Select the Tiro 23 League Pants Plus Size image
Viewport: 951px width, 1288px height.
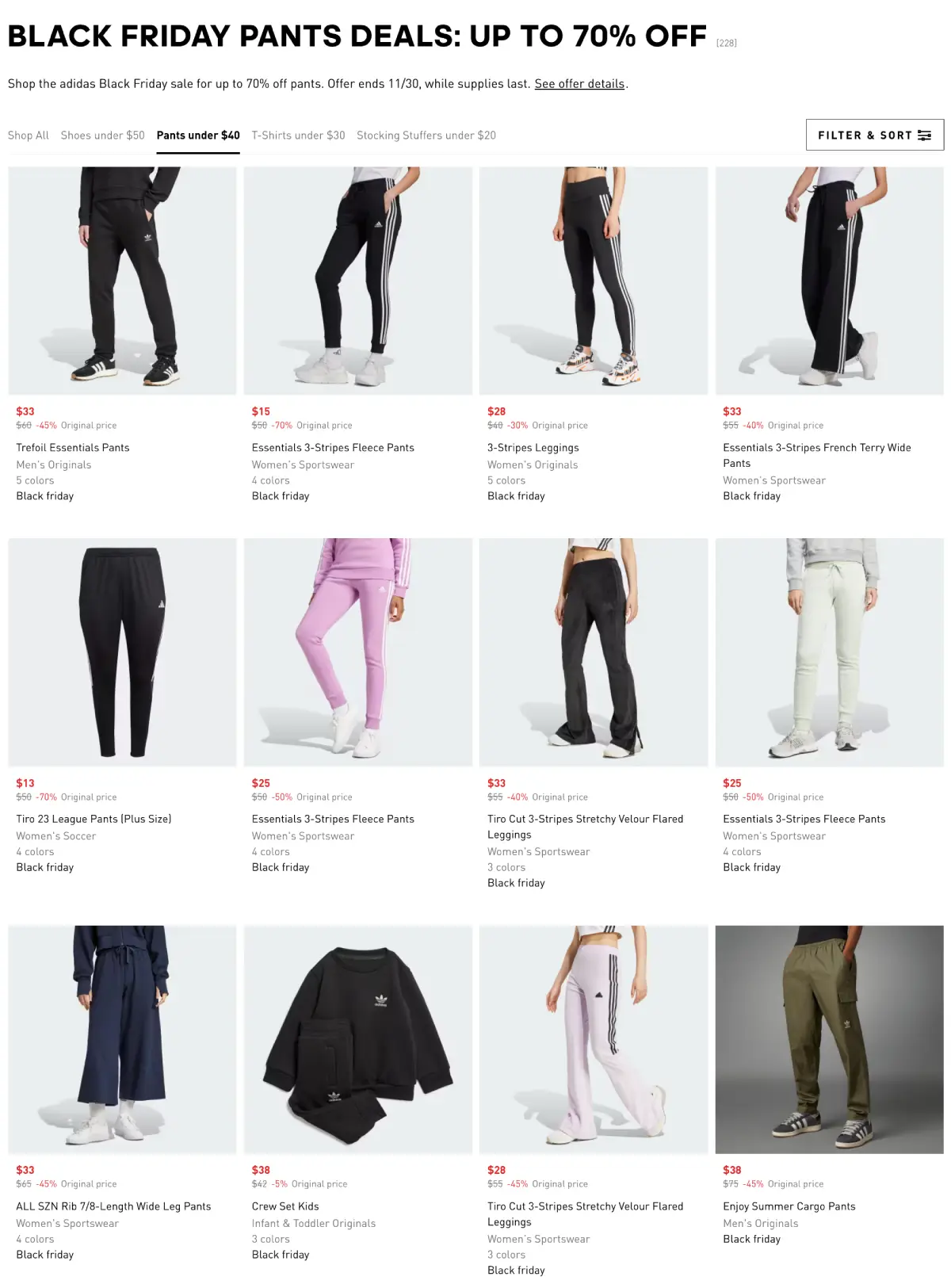click(x=122, y=652)
